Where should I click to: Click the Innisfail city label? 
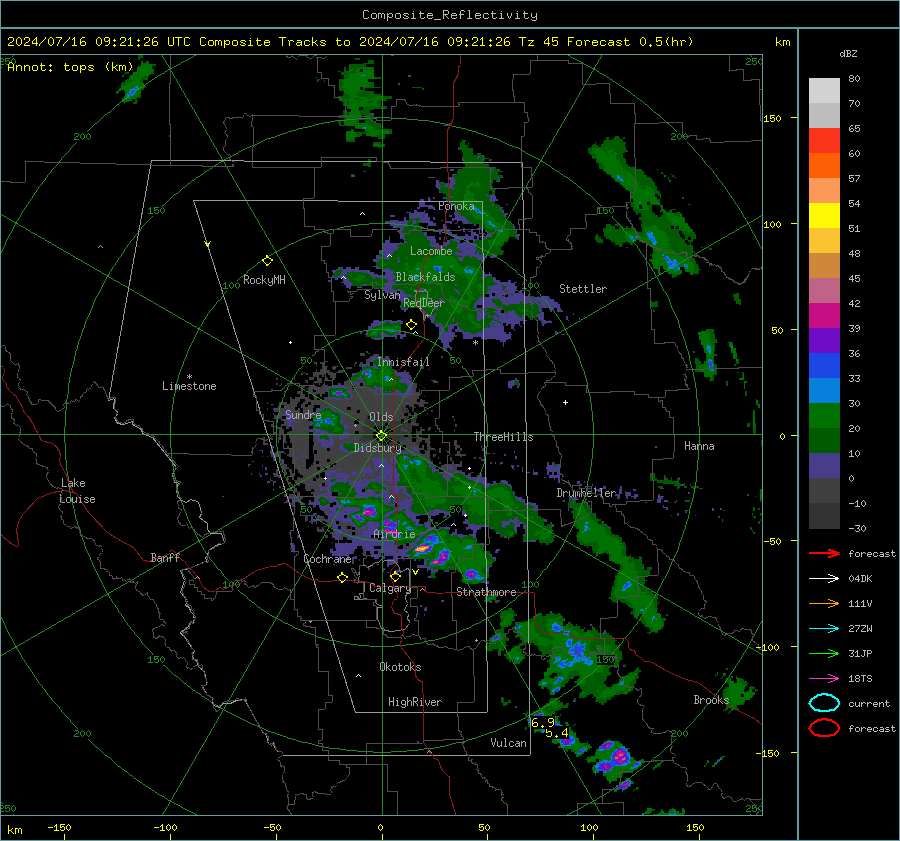(x=403, y=362)
